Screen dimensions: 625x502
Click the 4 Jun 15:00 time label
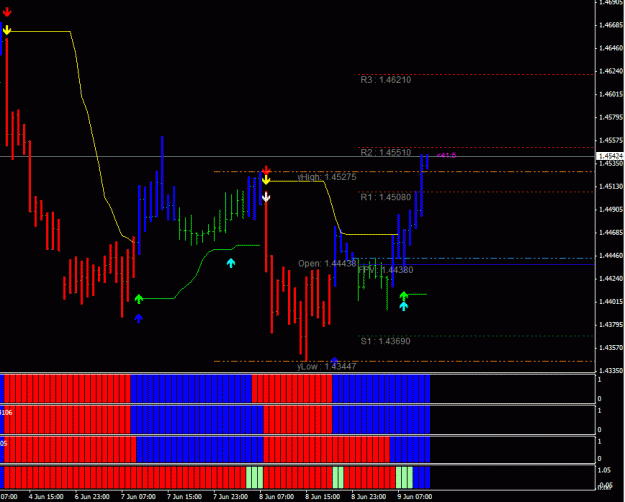pos(46,497)
